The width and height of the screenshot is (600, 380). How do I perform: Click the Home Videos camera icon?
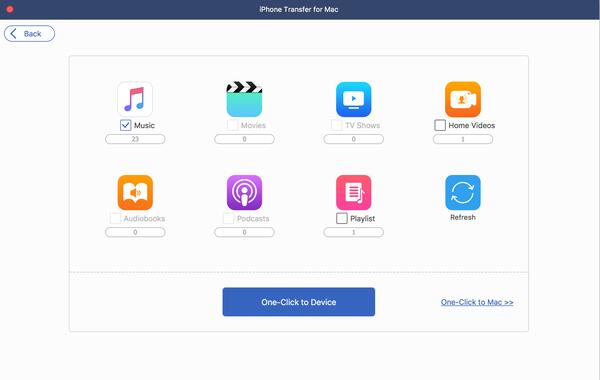pyautogui.click(x=463, y=99)
